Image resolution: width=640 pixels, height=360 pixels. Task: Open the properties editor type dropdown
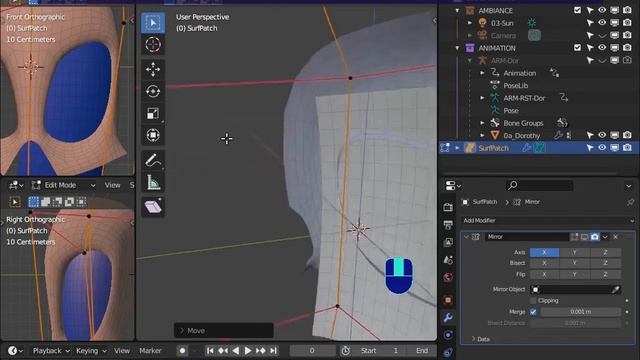[453, 186]
